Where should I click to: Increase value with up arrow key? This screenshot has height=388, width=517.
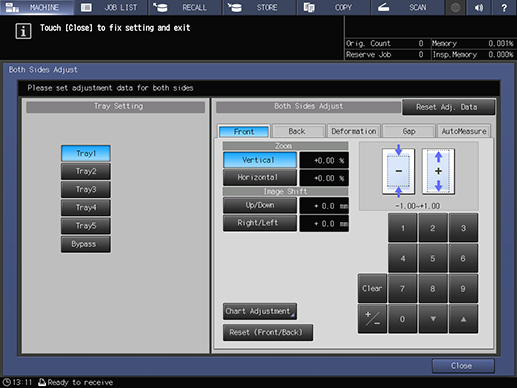(x=463, y=319)
